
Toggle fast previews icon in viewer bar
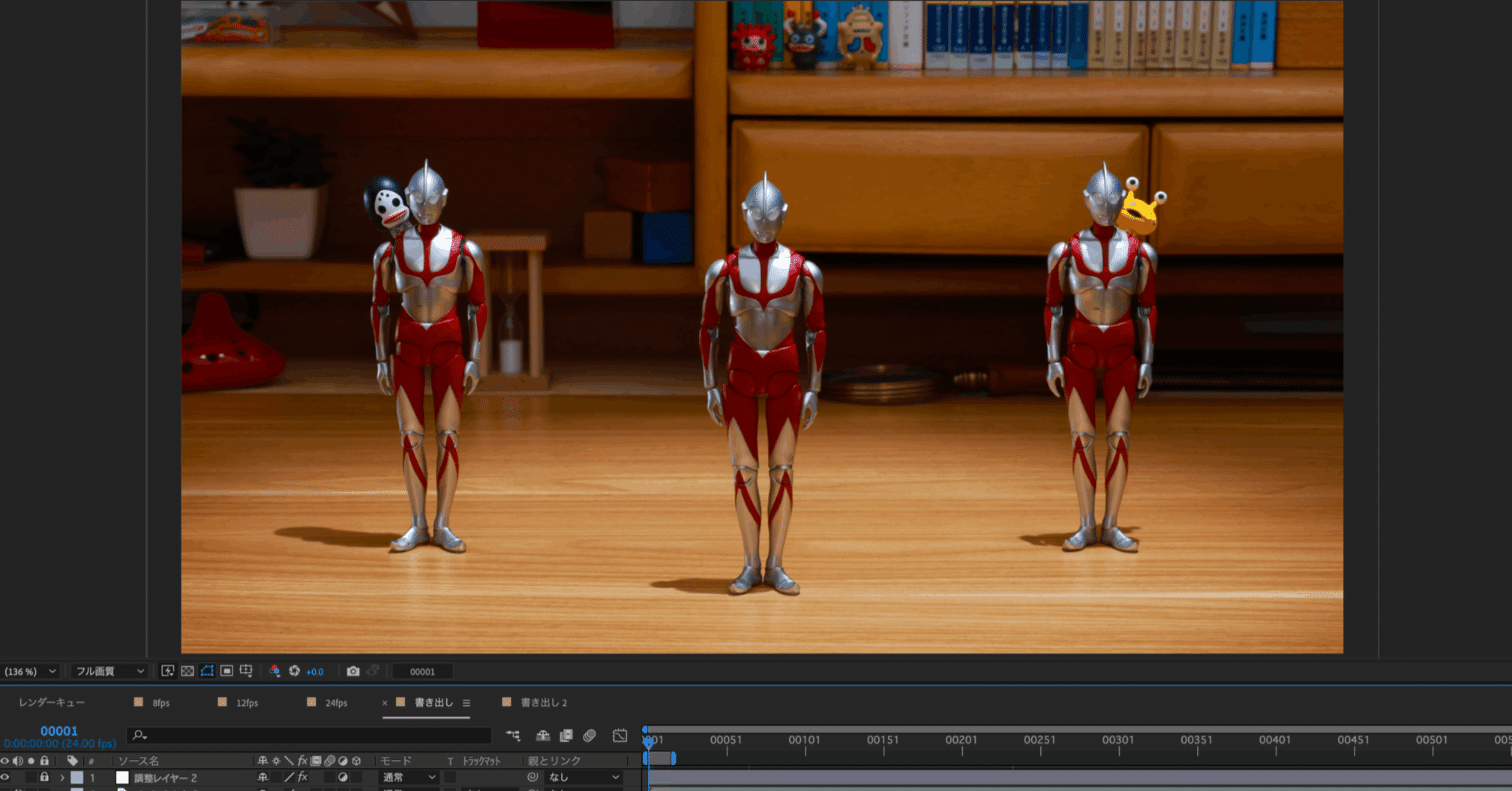pos(167,670)
